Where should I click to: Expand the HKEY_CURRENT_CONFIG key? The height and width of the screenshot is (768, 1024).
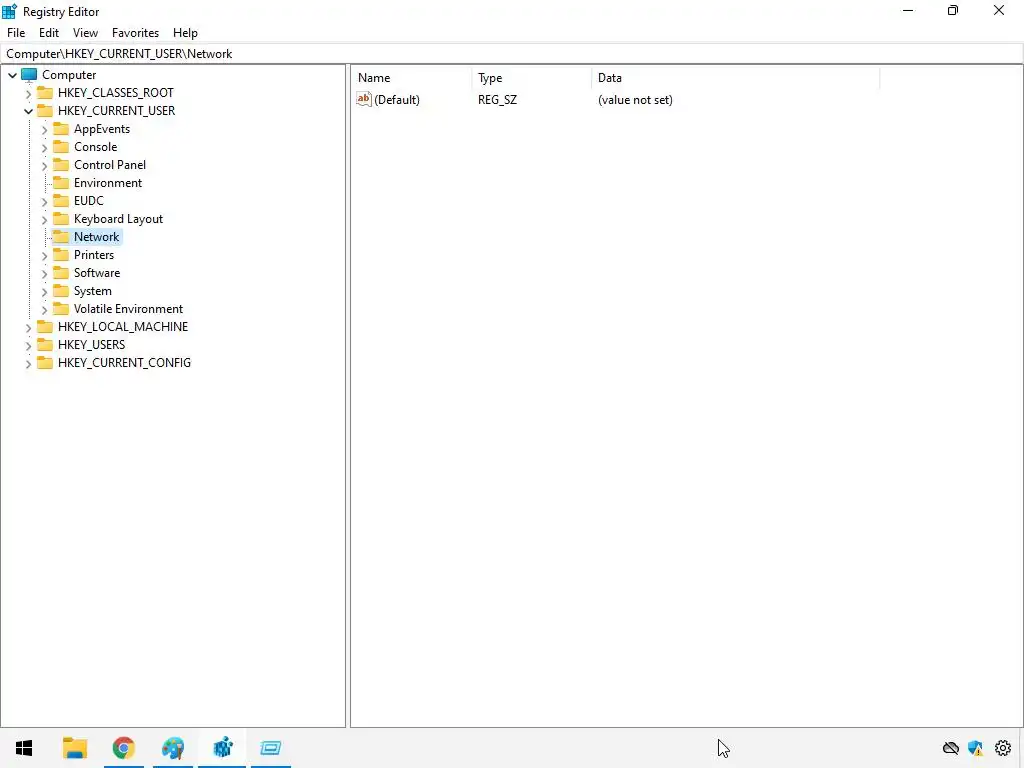(28, 363)
